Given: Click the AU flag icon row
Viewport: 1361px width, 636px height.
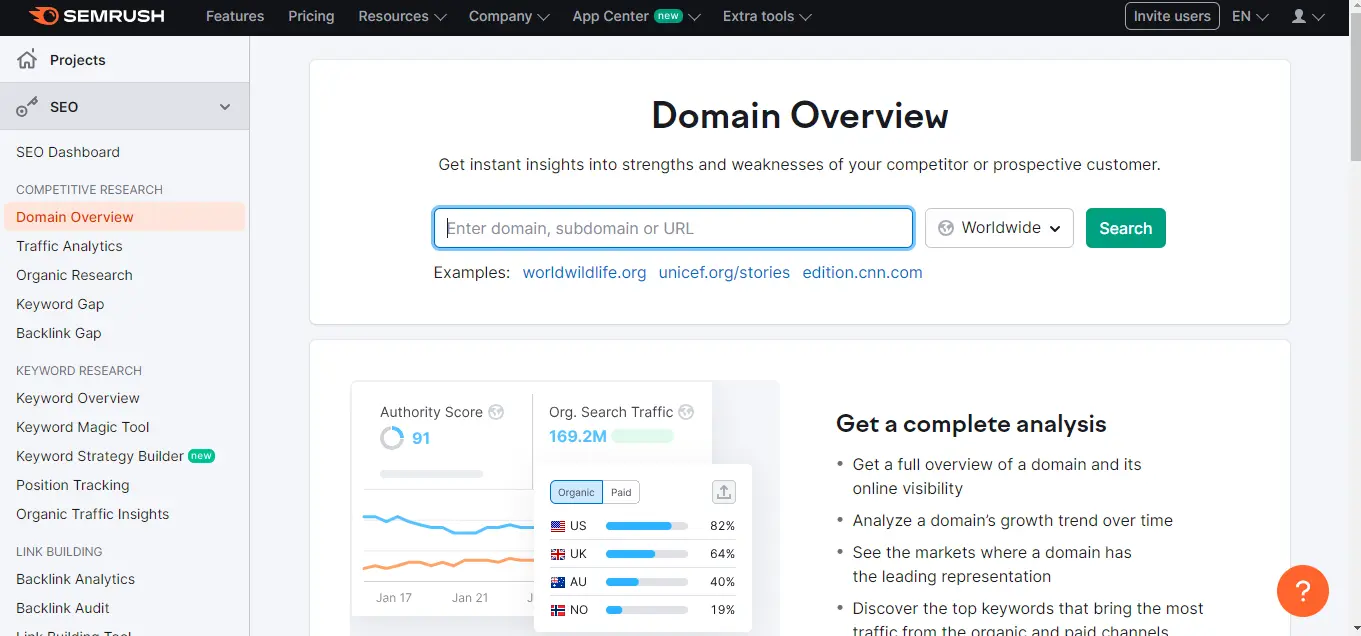Looking at the screenshot, I should pyautogui.click(x=558, y=582).
